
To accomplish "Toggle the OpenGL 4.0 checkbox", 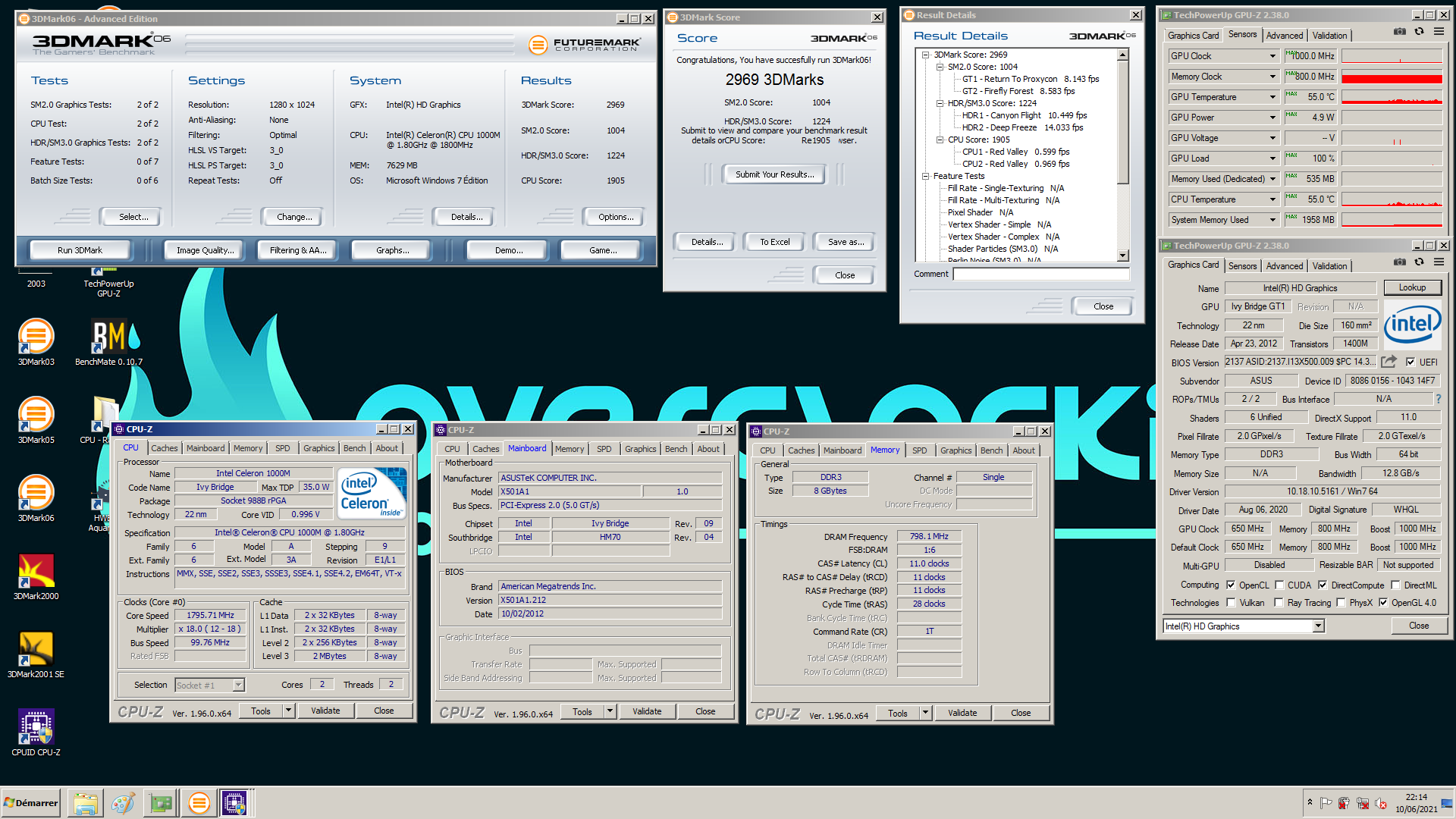I will pos(1383,603).
